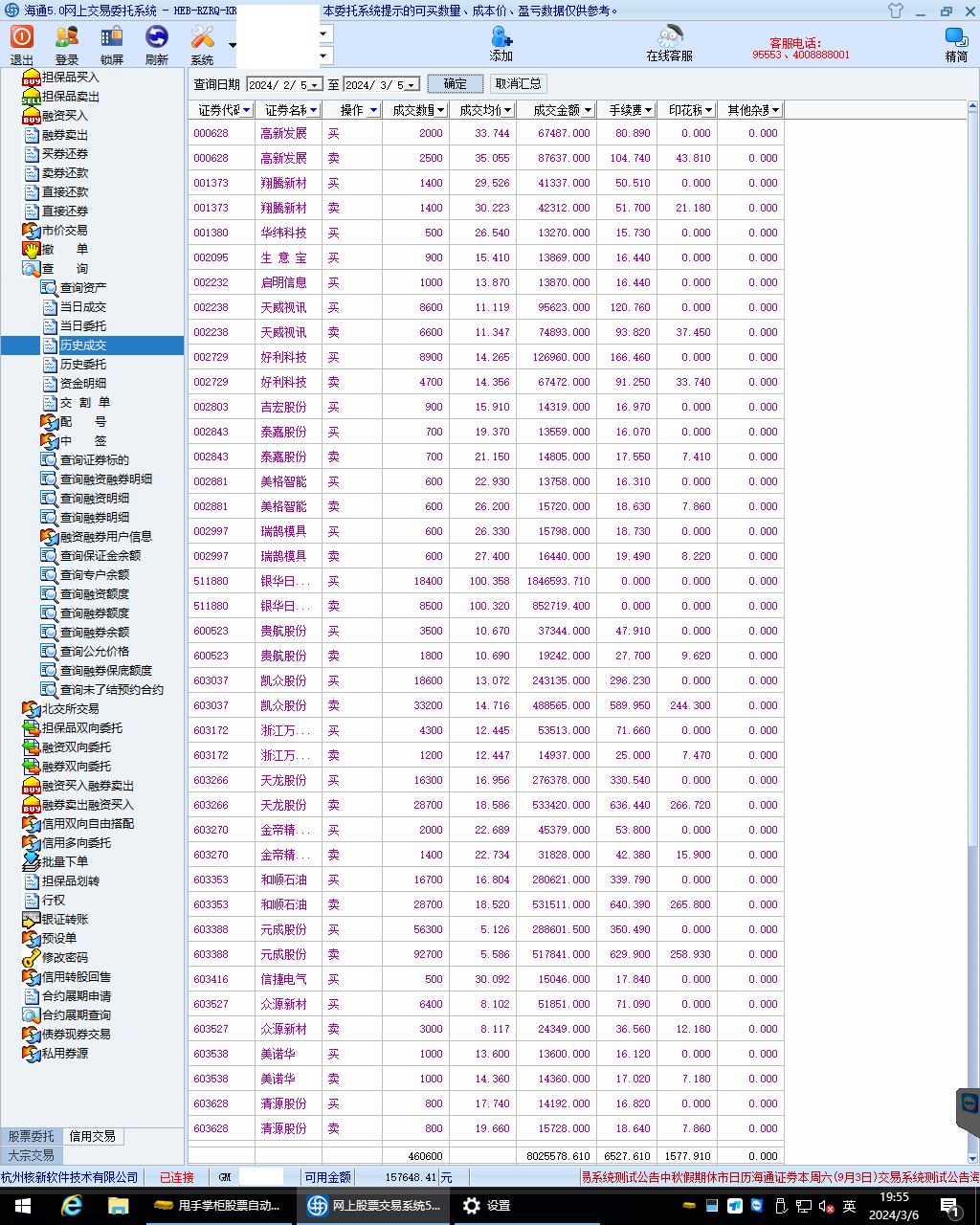
Task: Switch to the 大宗交易 tab
Action: 32,1155
